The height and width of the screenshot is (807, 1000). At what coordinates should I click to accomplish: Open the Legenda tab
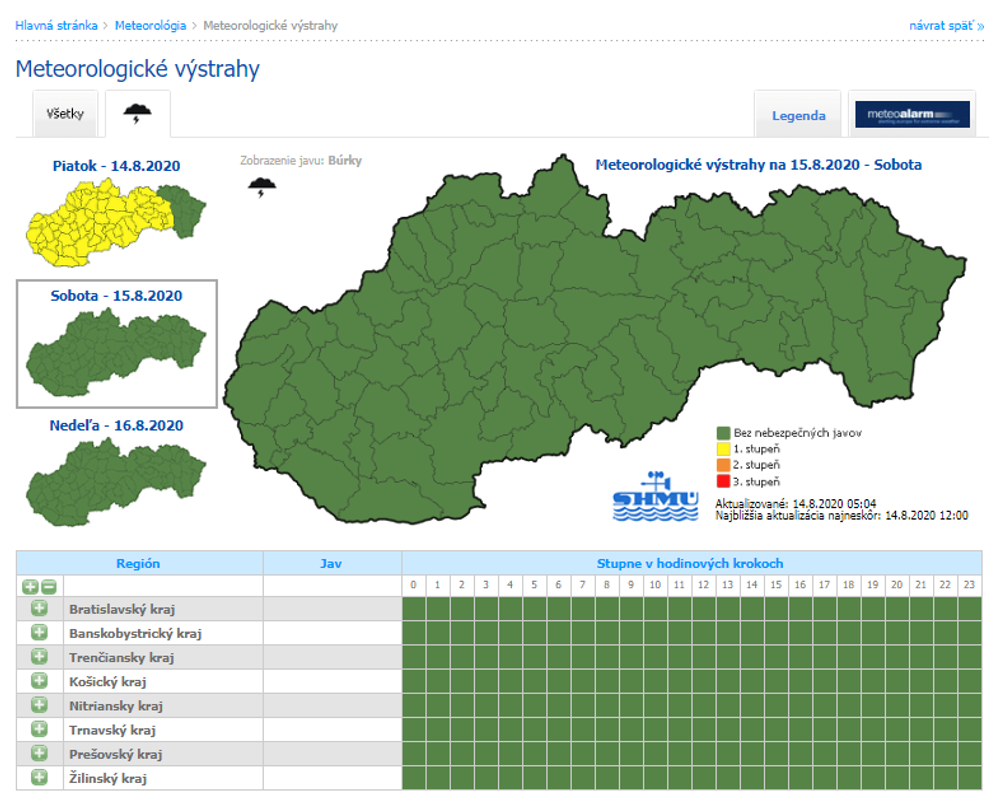click(x=798, y=115)
